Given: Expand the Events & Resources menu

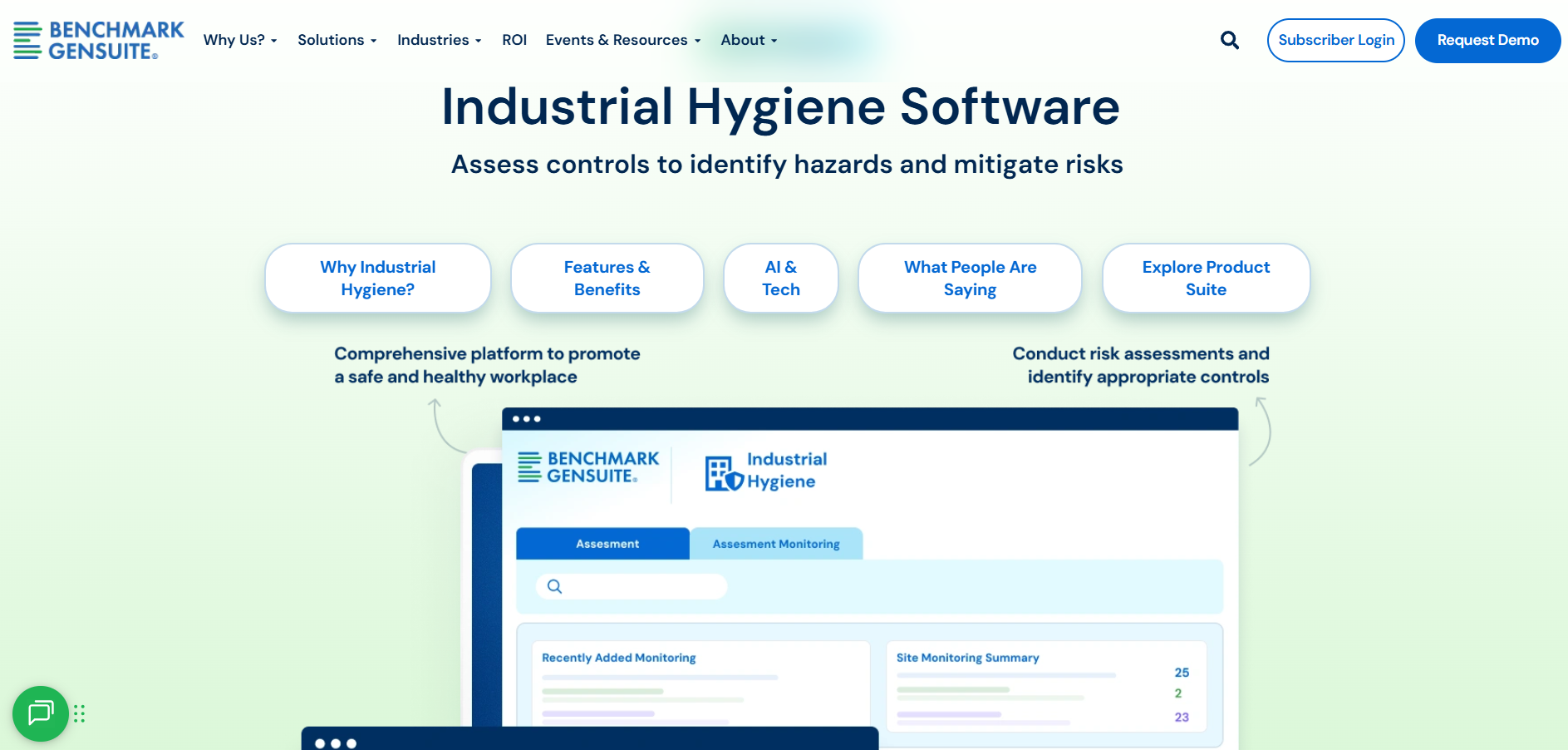Looking at the screenshot, I should 622,40.
